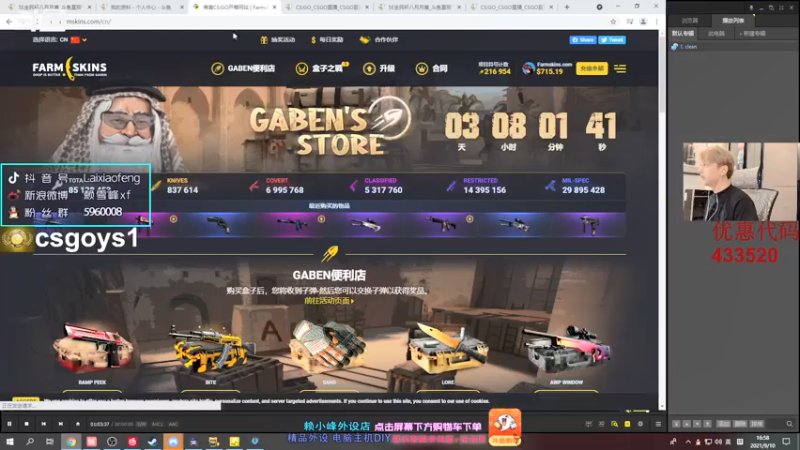Follow the 前往活动页面 link
The image size is (800, 450).
coord(329,301)
